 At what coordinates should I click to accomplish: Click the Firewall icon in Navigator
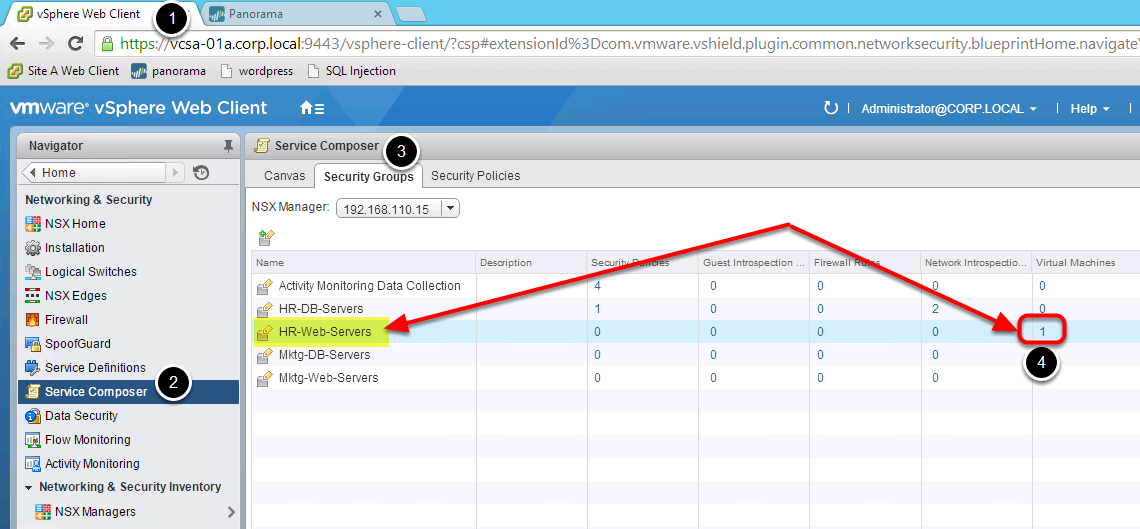[x=33, y=320]
